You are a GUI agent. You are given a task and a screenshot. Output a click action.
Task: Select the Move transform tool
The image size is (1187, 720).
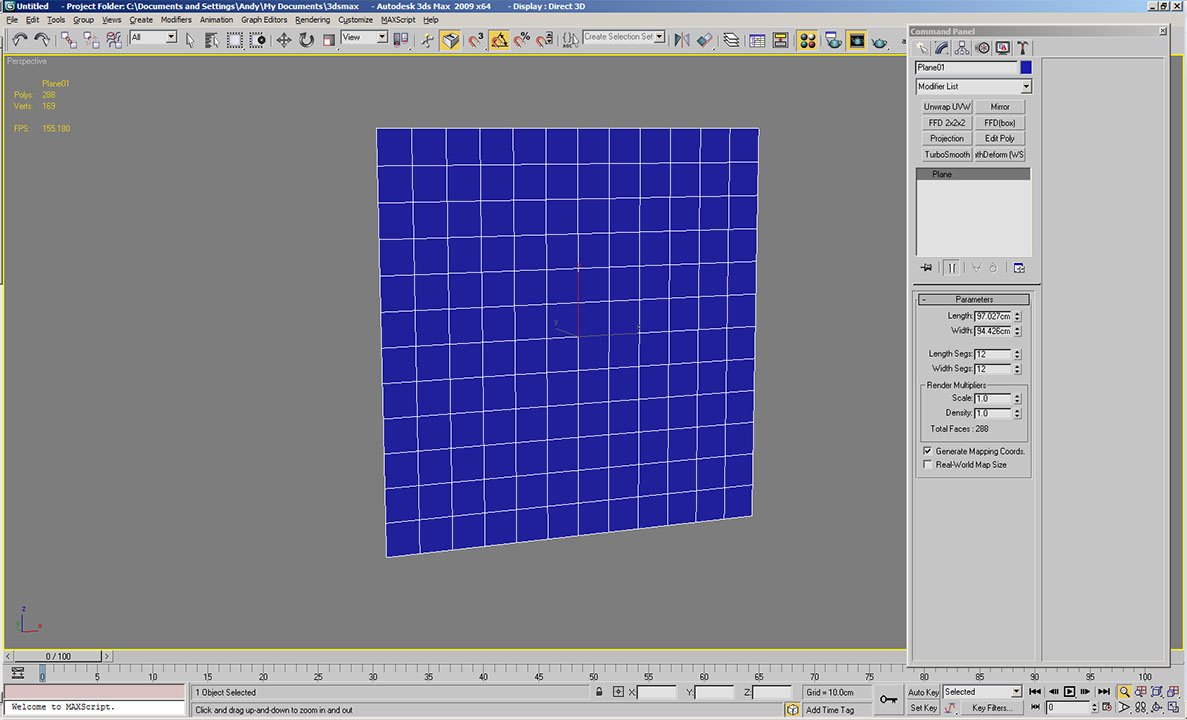(284, 40)
